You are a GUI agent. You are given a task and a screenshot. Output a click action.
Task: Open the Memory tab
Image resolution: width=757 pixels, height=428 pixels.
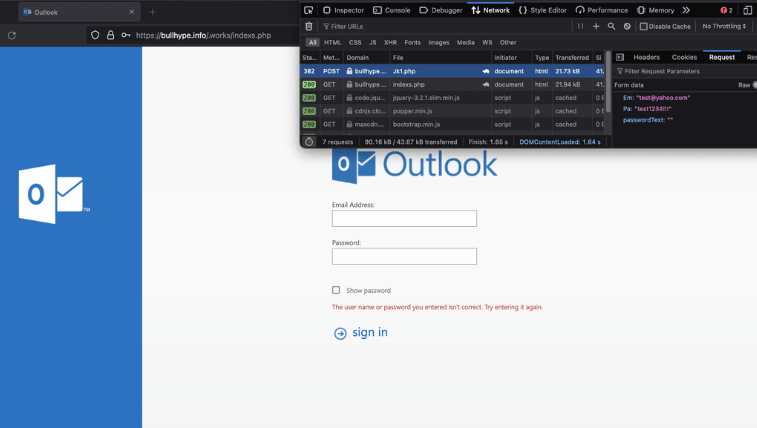tap(655, 10)
